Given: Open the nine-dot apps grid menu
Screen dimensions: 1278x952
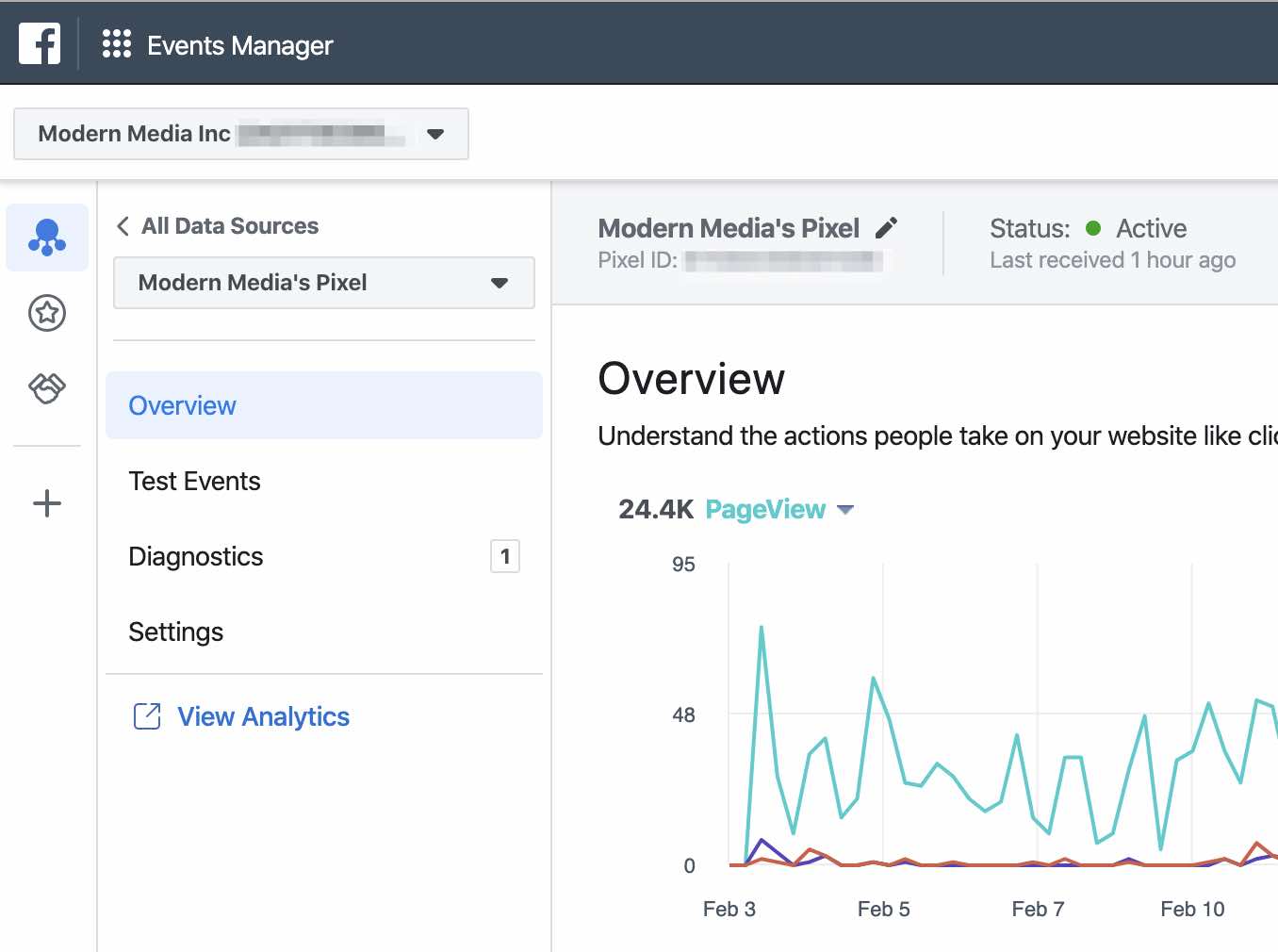Looking at the screenshot, I should pos(117,43).
